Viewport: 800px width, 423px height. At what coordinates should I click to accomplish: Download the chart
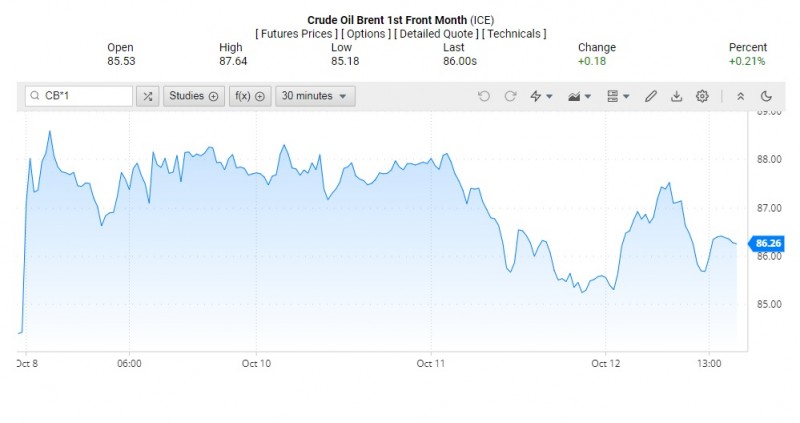click(x=676, y=96)
